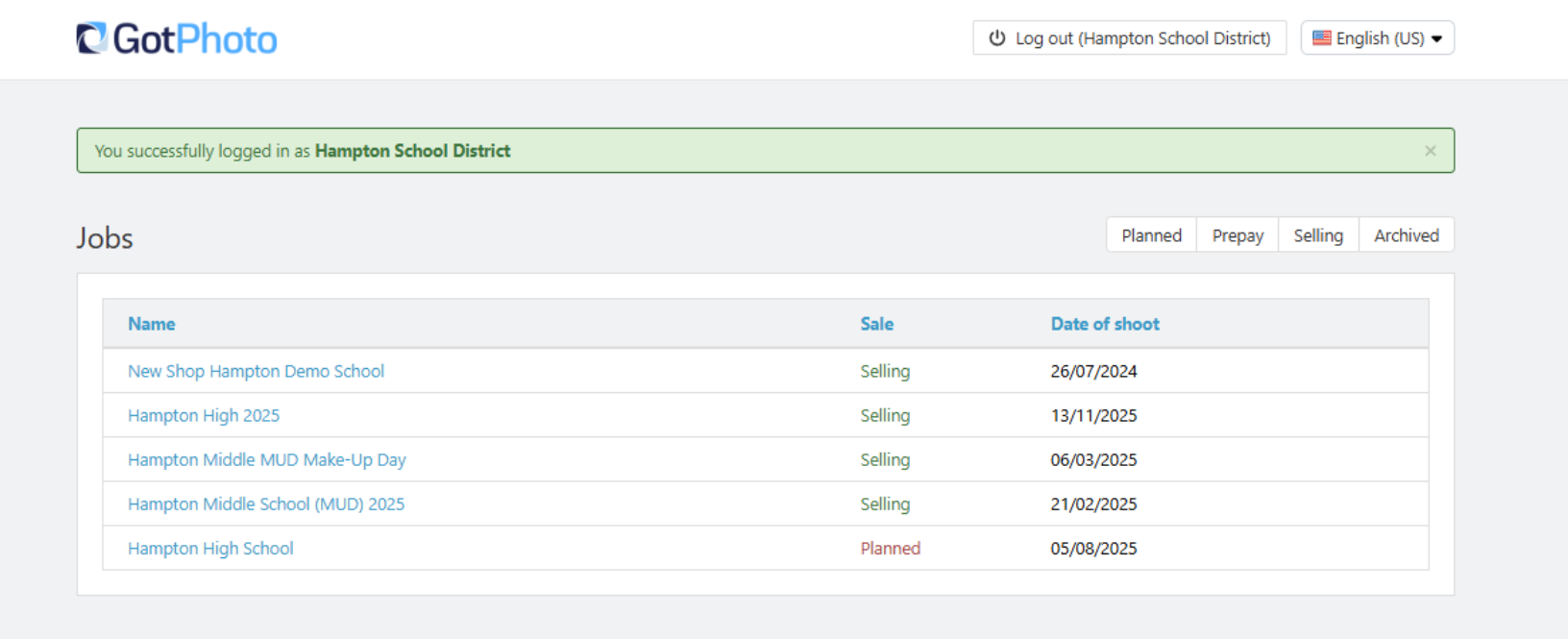Dismiss the green login success alert
Screen dimensions: 1568x639
pyautogui.click(x=1430, y=151)
